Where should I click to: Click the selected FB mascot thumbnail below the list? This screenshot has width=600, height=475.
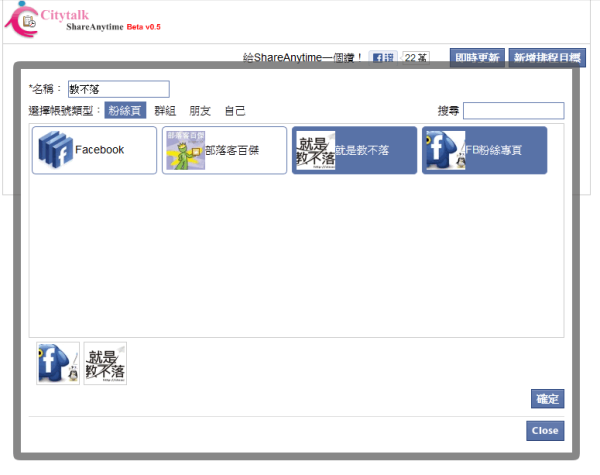click(x=58, y=363)
